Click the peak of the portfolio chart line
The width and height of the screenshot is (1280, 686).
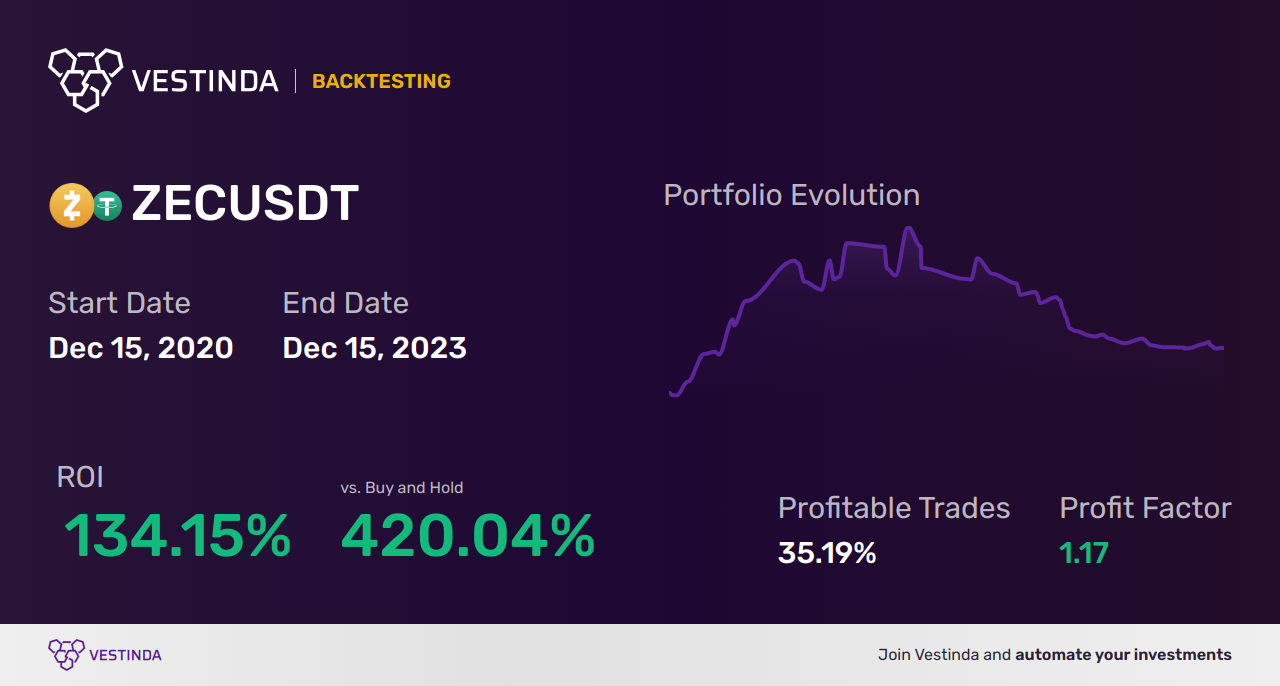coord(909,229)
